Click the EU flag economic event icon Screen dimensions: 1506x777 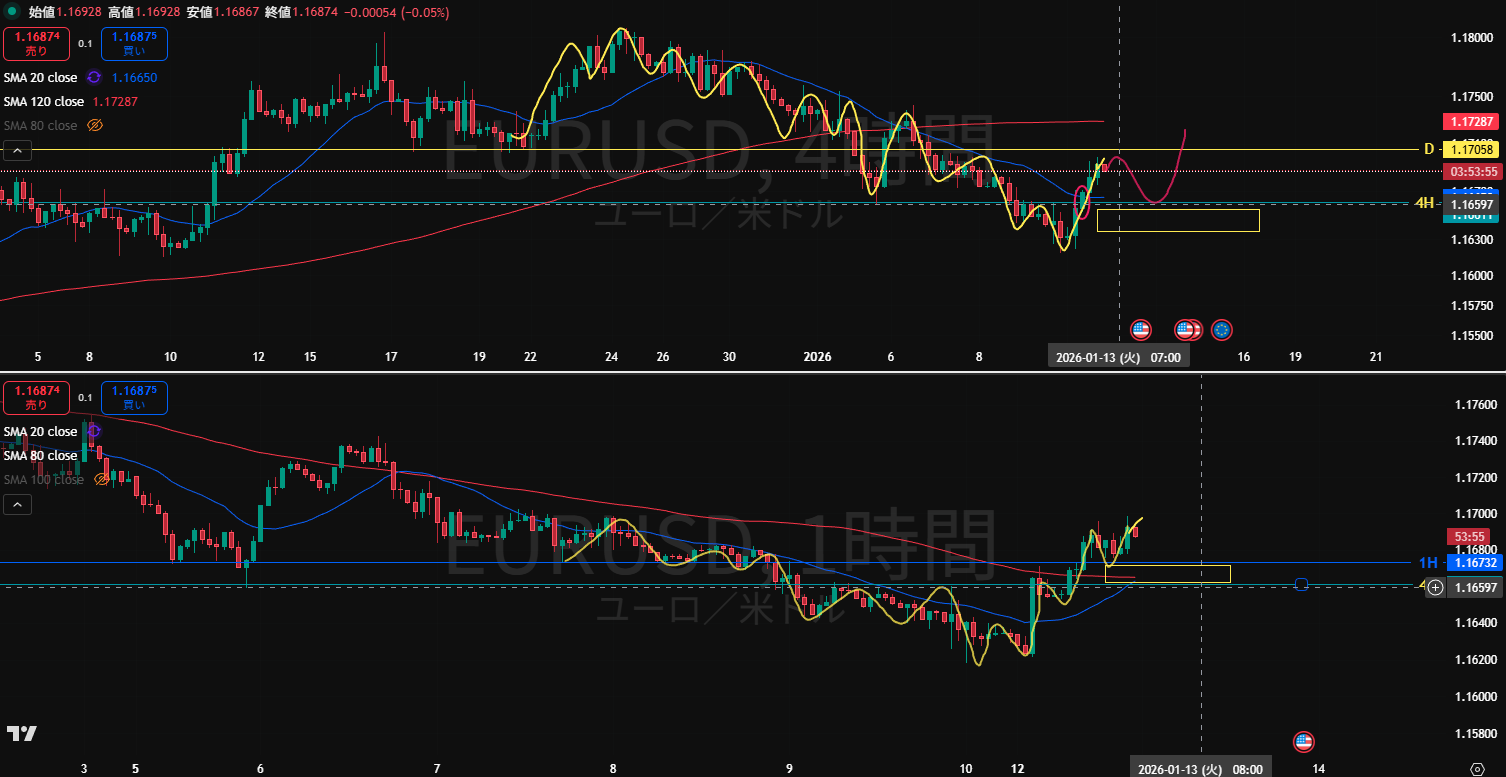click(1221, 329)
